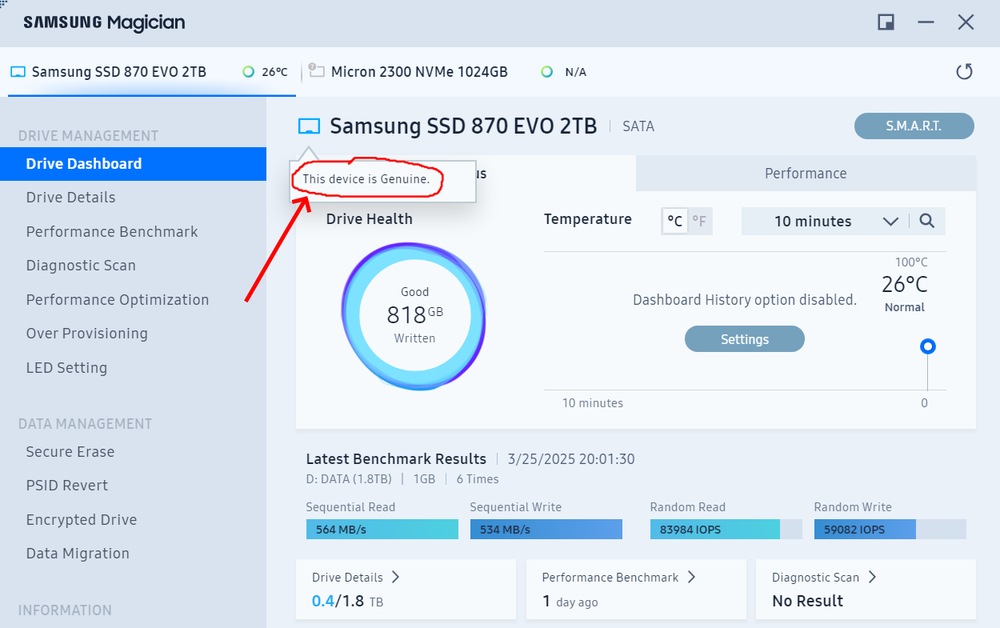The width and height of the screenshot is (1000, 628).
Task: Click the temperature graph current point marker
Action: 927,346
